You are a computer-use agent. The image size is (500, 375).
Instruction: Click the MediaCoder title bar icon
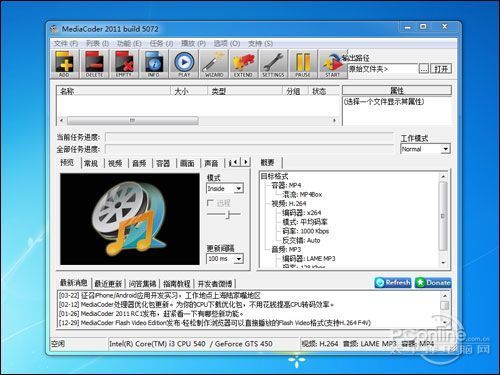(x=54, y=29)
